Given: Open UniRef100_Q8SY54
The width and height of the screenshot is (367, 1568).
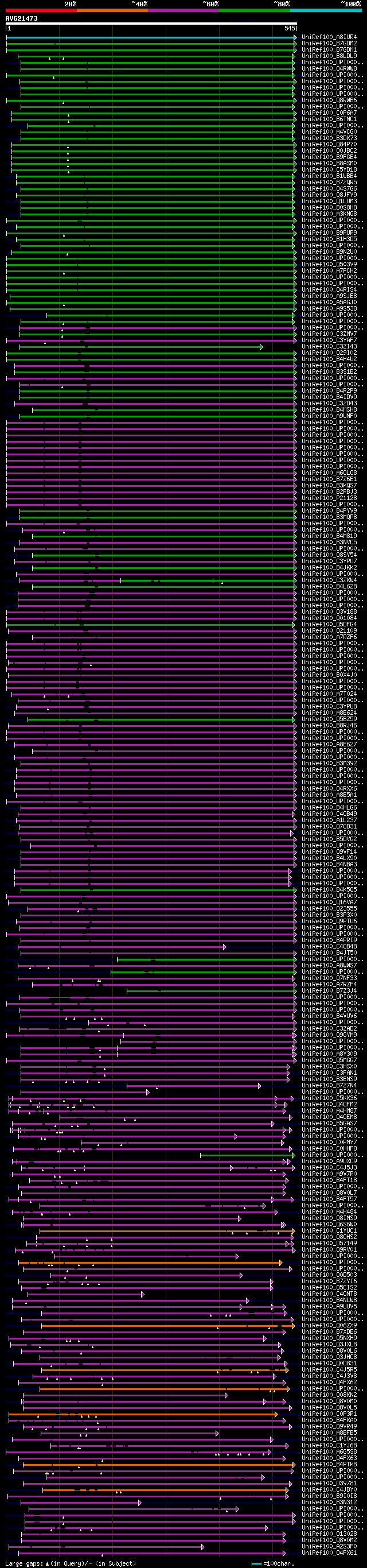Looking at the screenshot, I should 329,556.
